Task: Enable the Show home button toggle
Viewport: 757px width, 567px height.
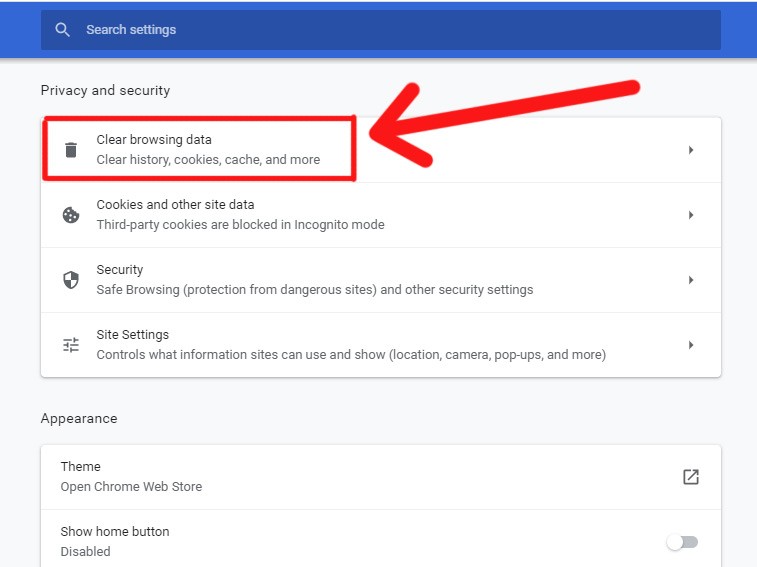Action: coord(682,542)
